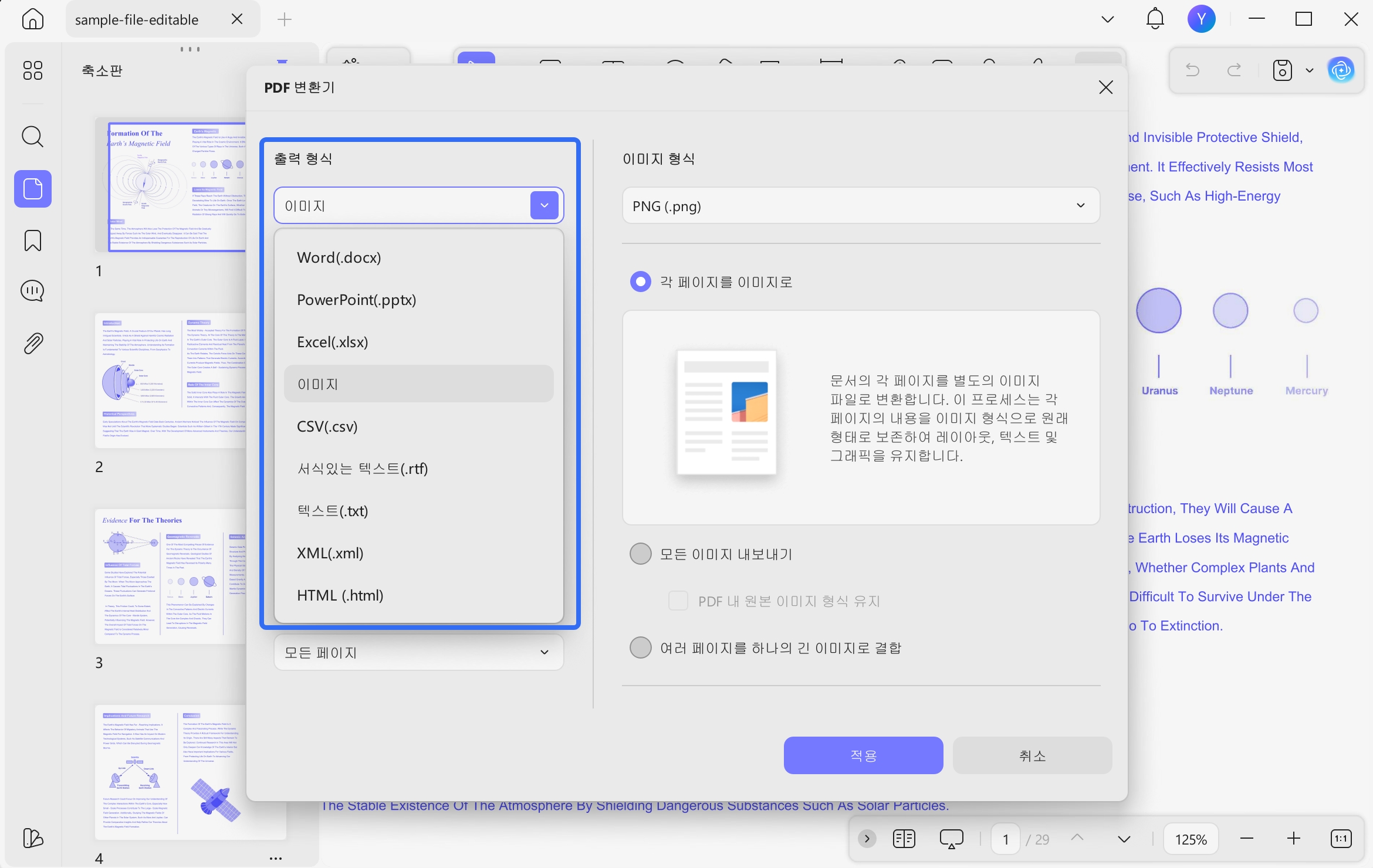Select page 1 thumbnail

[x=171, y=184]
